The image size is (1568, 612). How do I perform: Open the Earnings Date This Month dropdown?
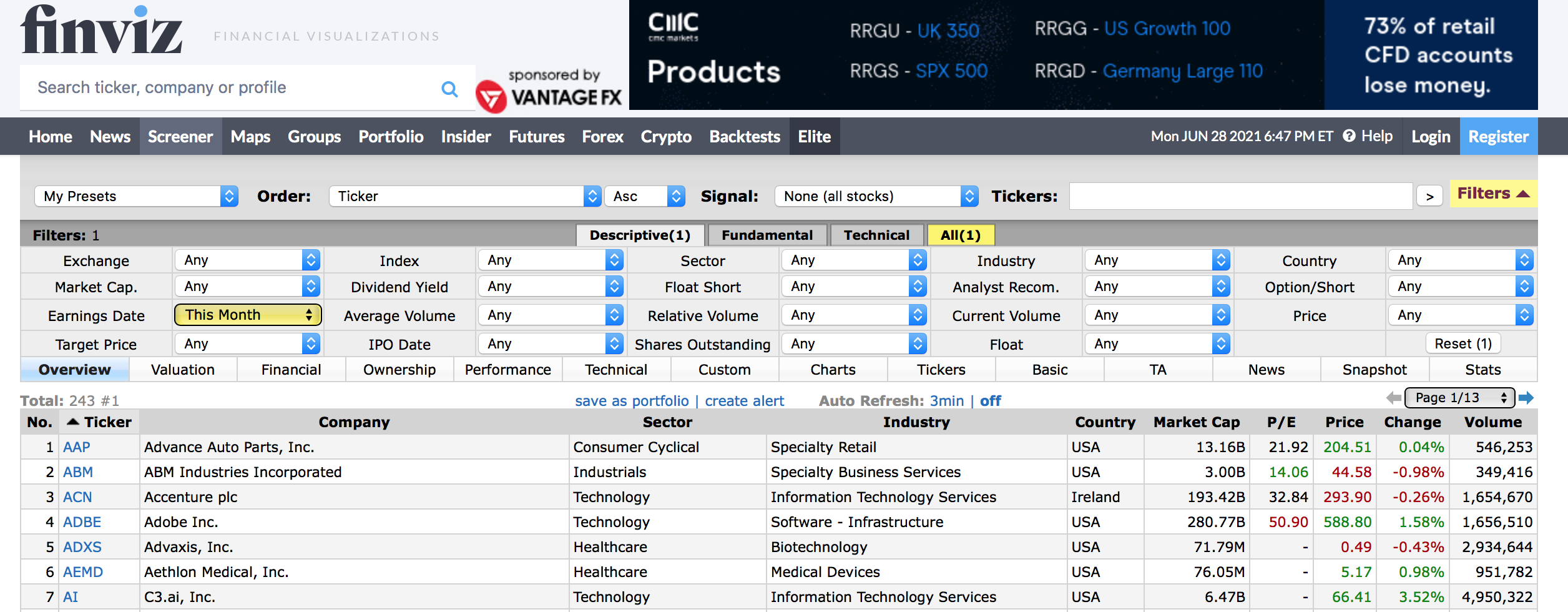[248, 315]
